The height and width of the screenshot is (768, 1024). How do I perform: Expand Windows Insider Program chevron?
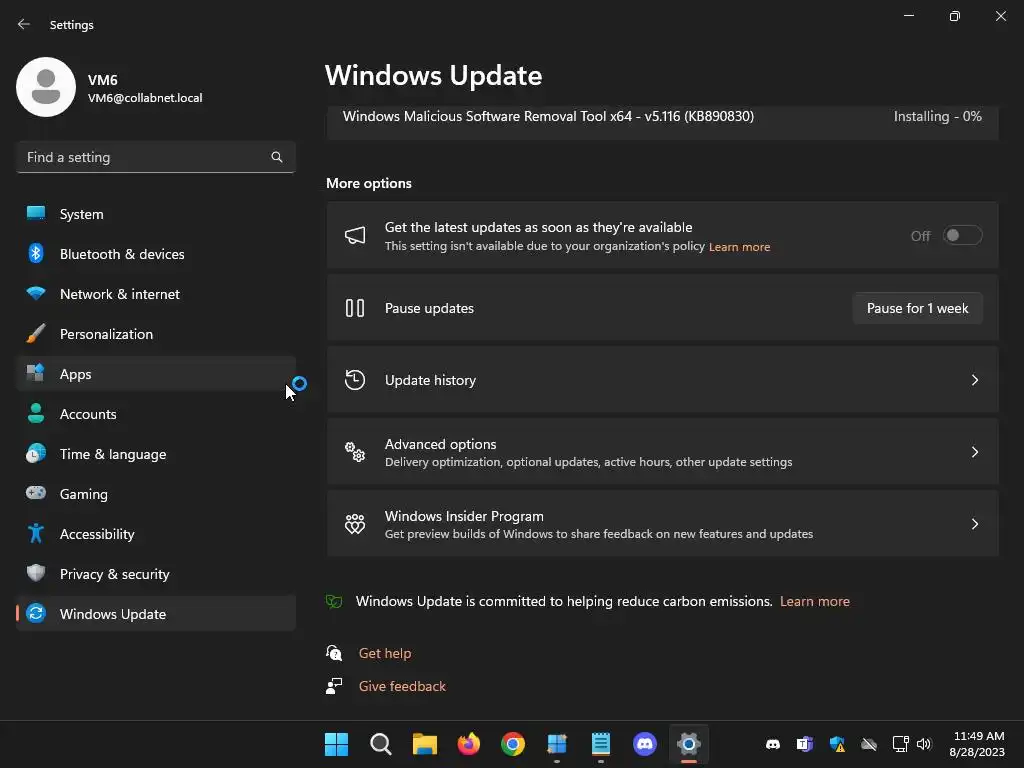(x=974, y=524)
